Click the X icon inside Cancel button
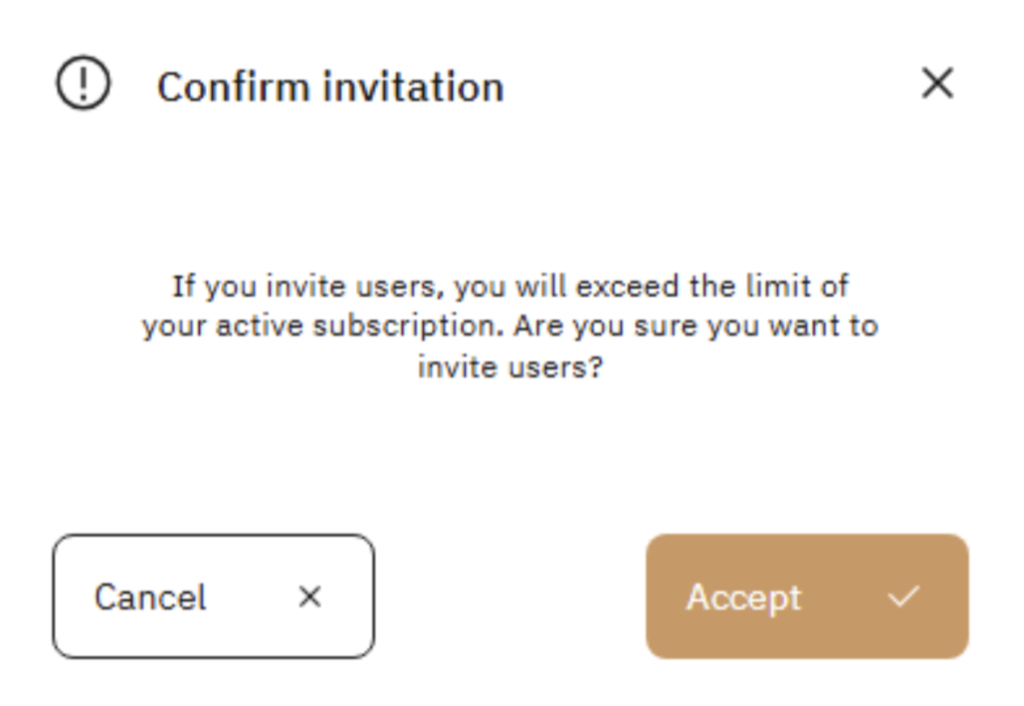1024x706 pixels. [310, 597]
